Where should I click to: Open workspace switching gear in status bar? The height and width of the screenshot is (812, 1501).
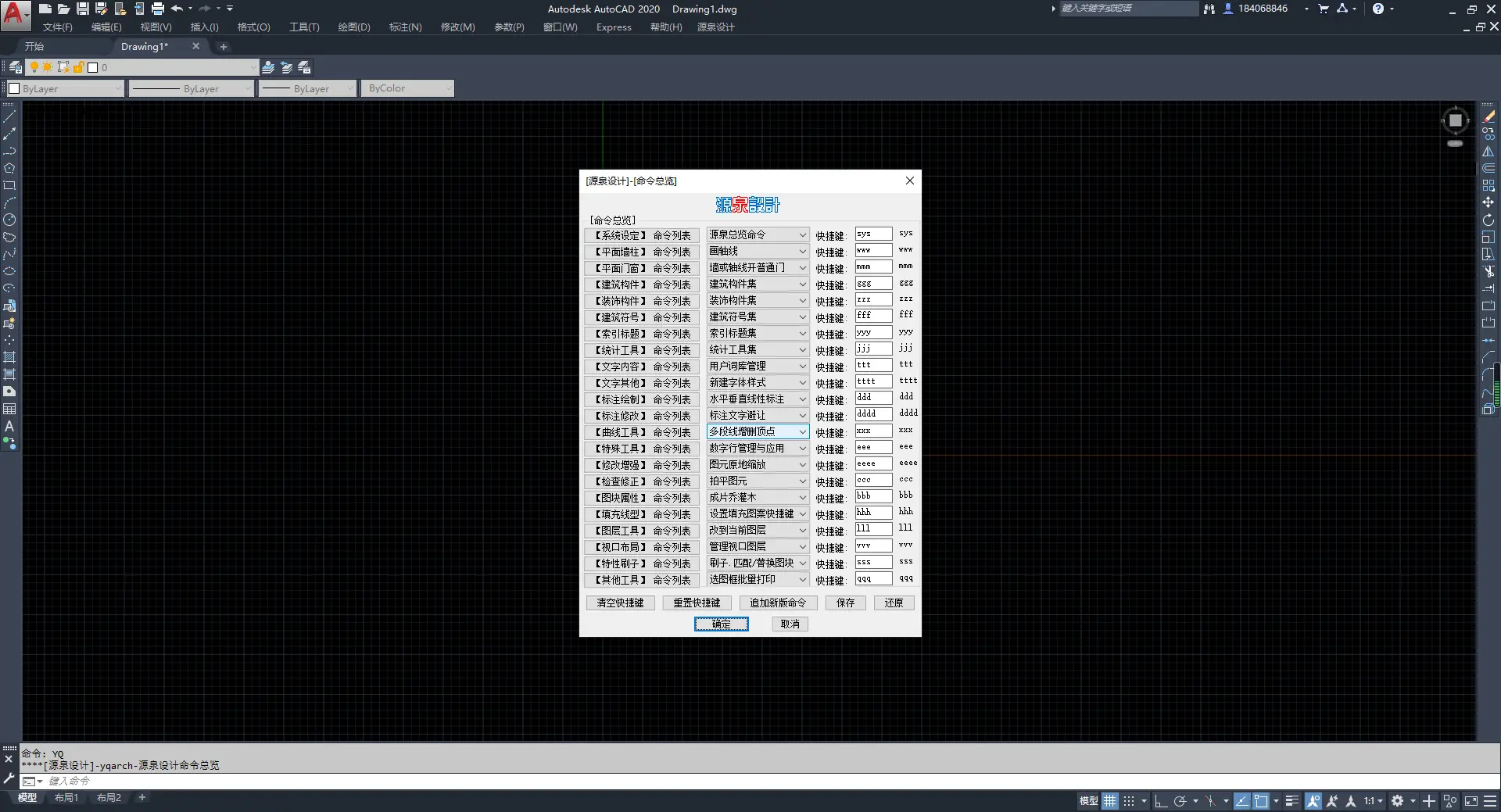[x=1398, y=800]
